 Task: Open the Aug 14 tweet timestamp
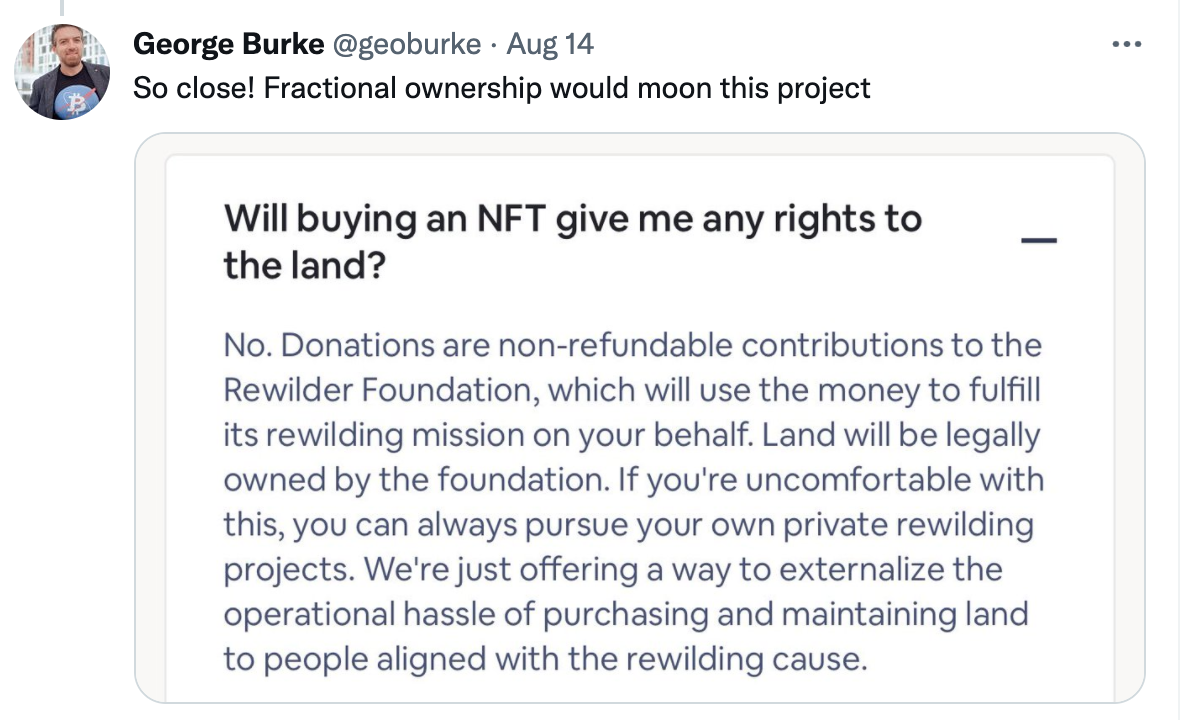pos(550,45)
